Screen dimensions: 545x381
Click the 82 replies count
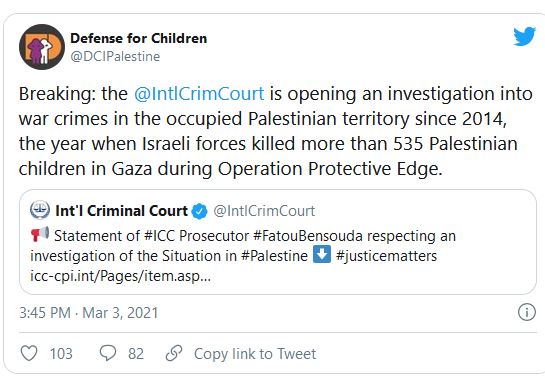click(x=136, y=354)
